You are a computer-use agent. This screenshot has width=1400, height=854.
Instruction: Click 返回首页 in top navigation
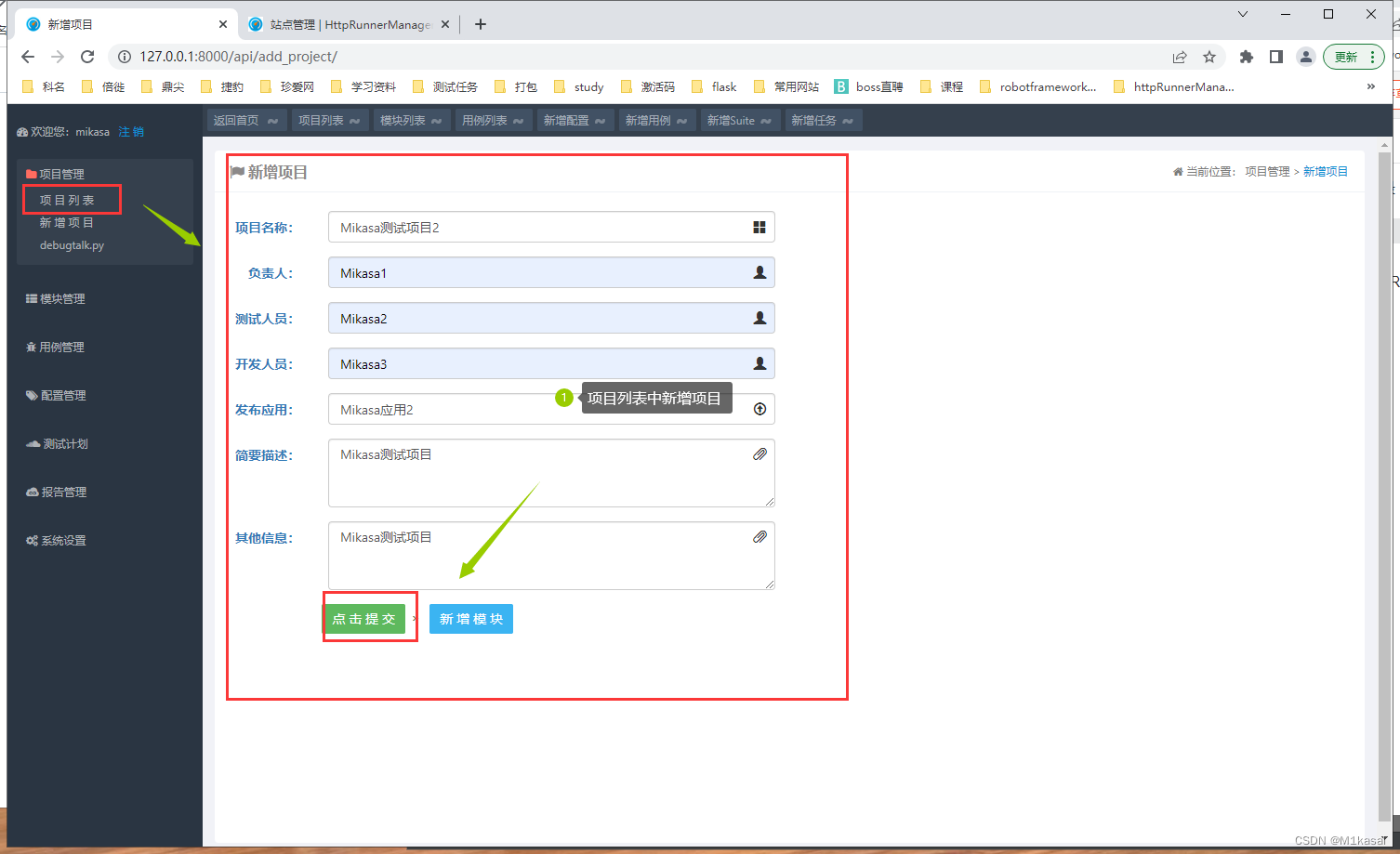245,120
